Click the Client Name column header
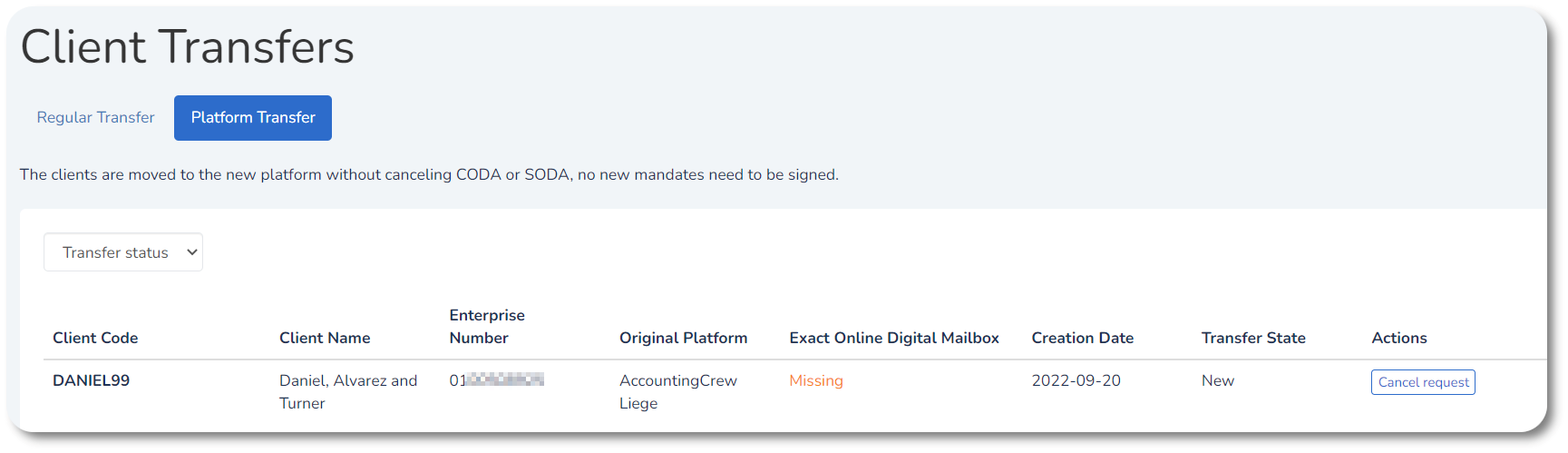The width and height of the screenshot is (1568, 453). 325,338
